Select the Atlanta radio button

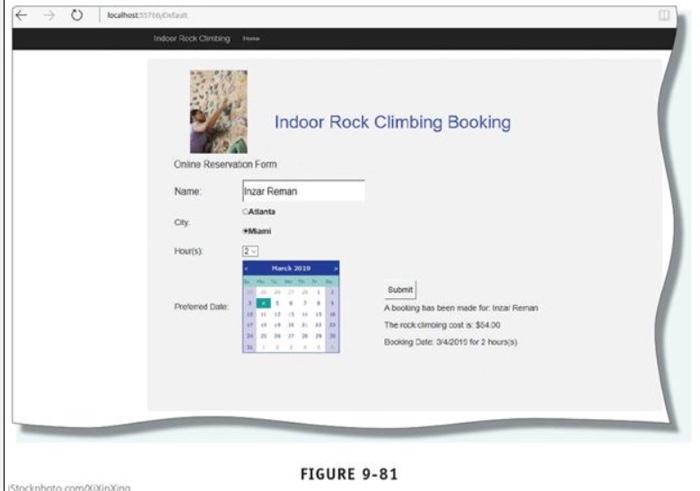pos(245,212)
